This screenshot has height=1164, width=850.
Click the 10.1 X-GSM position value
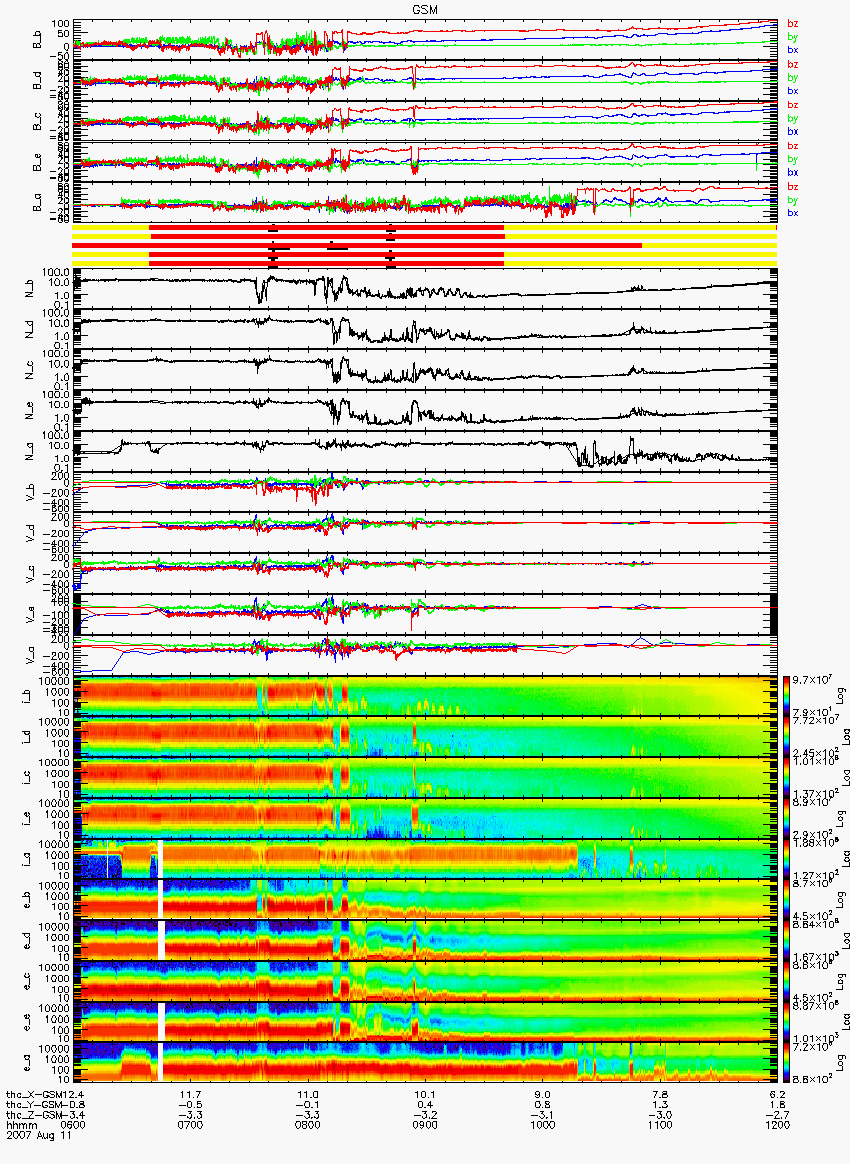425,1095
